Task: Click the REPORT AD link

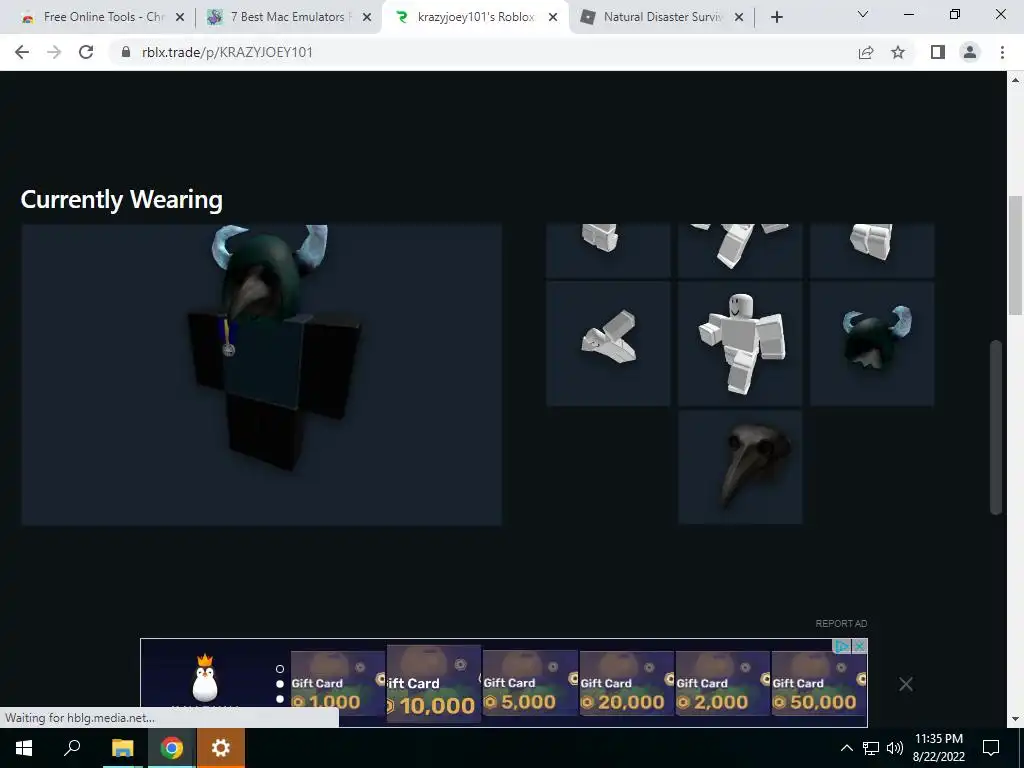Action: coord(841,624)
